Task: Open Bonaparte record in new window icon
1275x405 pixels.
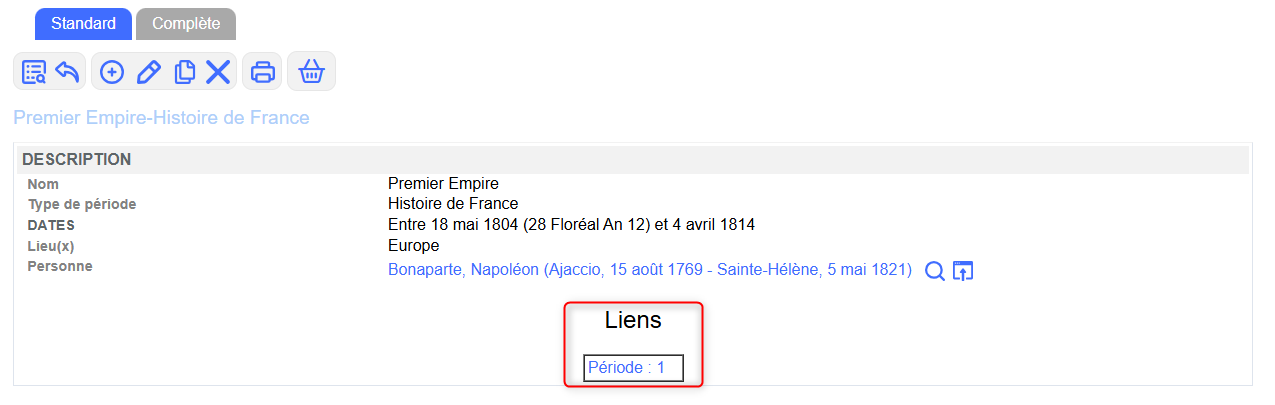Action: coord(963,271)
